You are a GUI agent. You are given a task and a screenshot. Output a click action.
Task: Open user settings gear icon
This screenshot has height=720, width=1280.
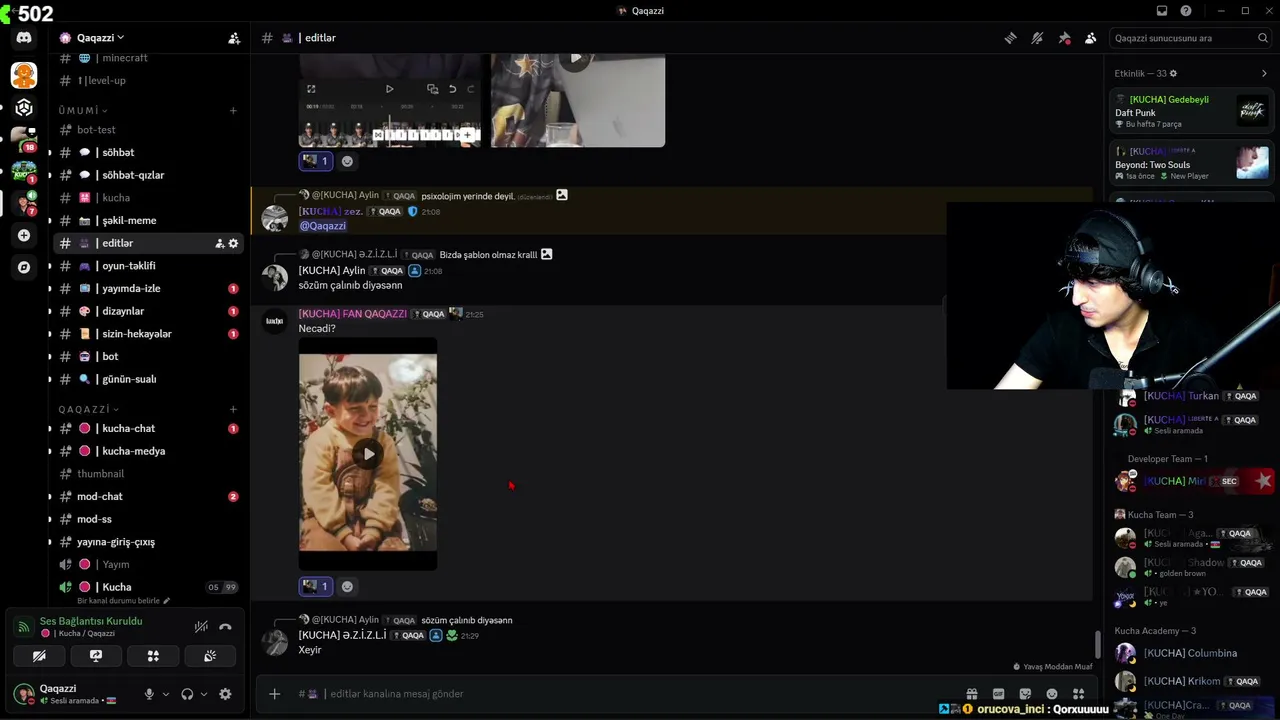pyautogui.click(x=225, y=694)
